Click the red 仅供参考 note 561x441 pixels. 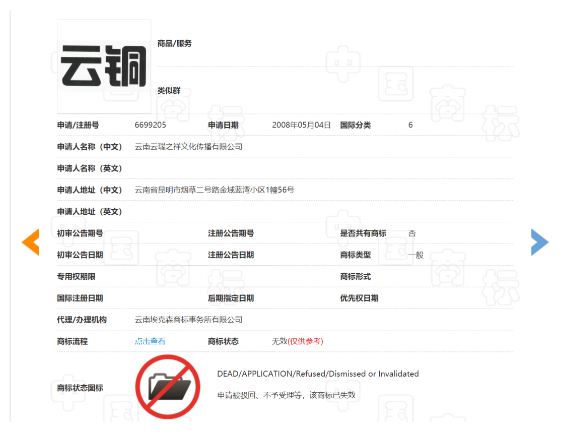(x=306, y=341)
